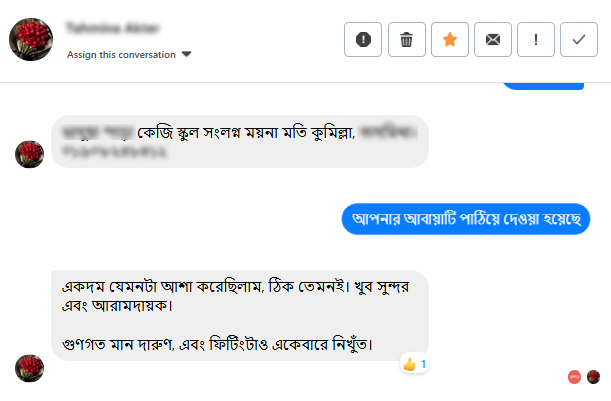
Task: Click sender avatar beside the কুমিল্লা address message
Action: click(x=30, y=154)
